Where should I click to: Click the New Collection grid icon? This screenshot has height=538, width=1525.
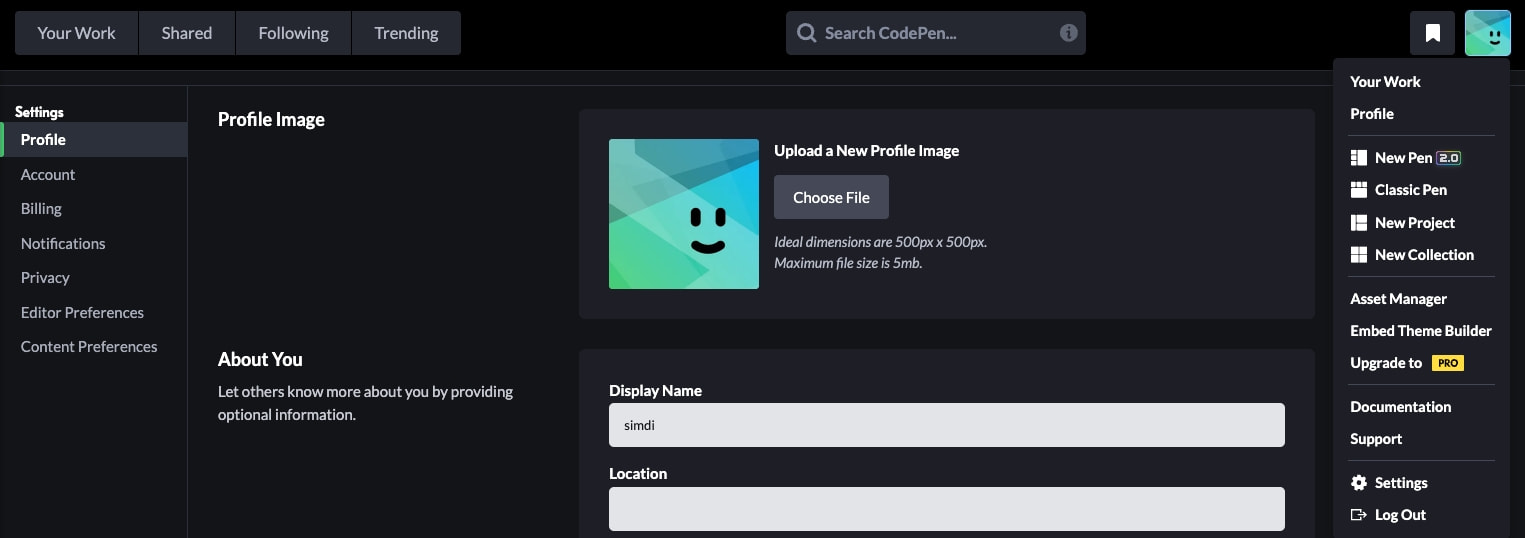(x=1358, y=255)
